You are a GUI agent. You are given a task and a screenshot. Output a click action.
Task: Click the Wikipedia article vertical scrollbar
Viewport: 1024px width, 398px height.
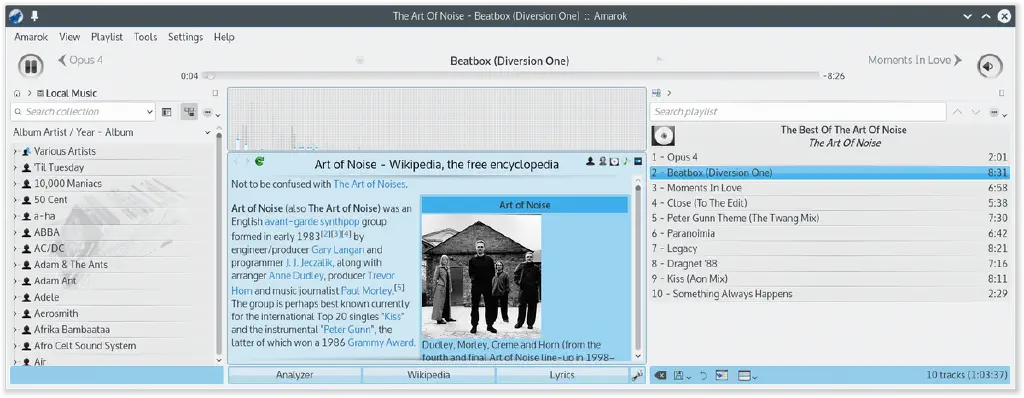pyautogui.click(x=638, y=268)
